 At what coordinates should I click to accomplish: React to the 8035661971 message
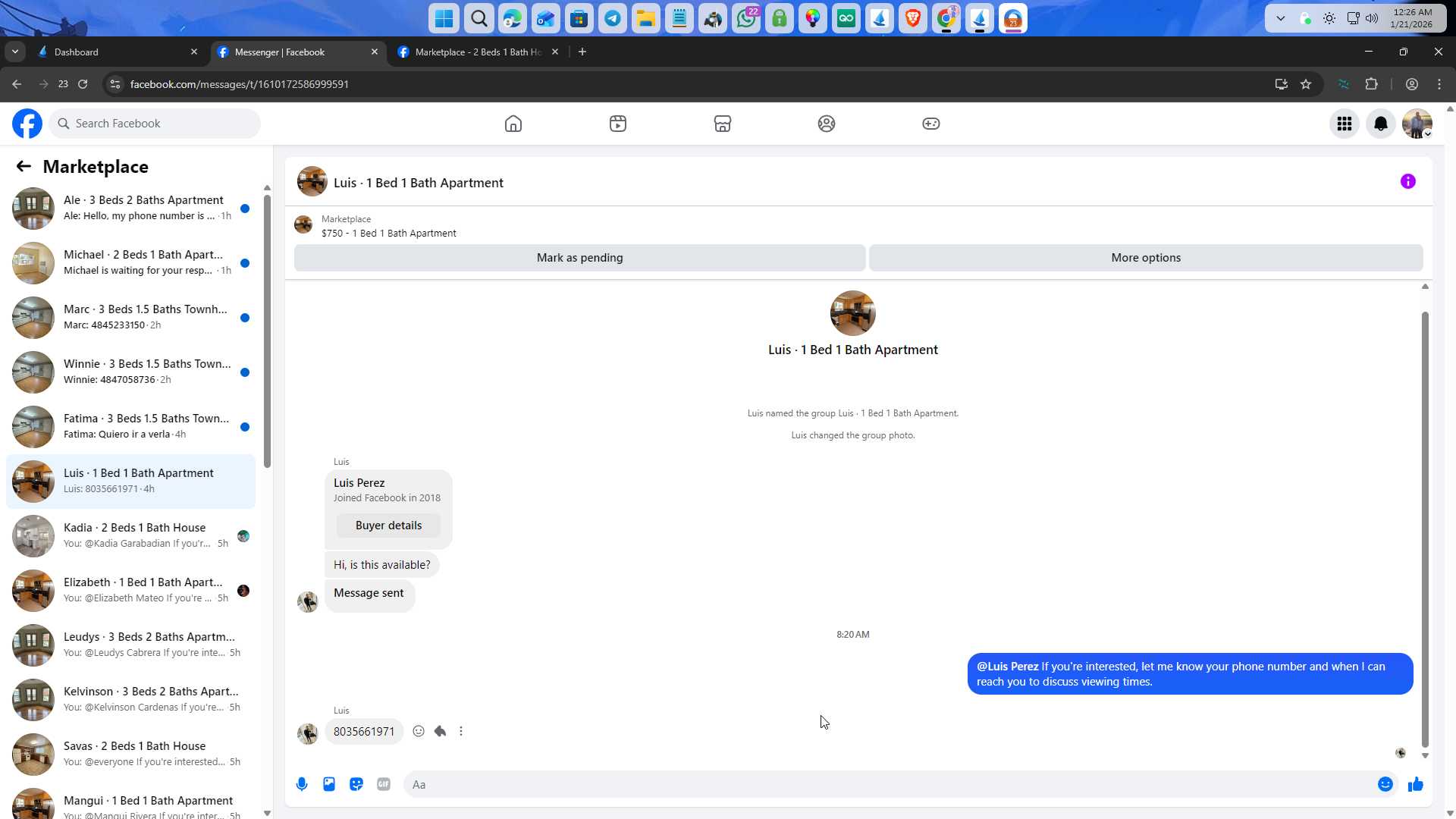(x=419, y=731)
